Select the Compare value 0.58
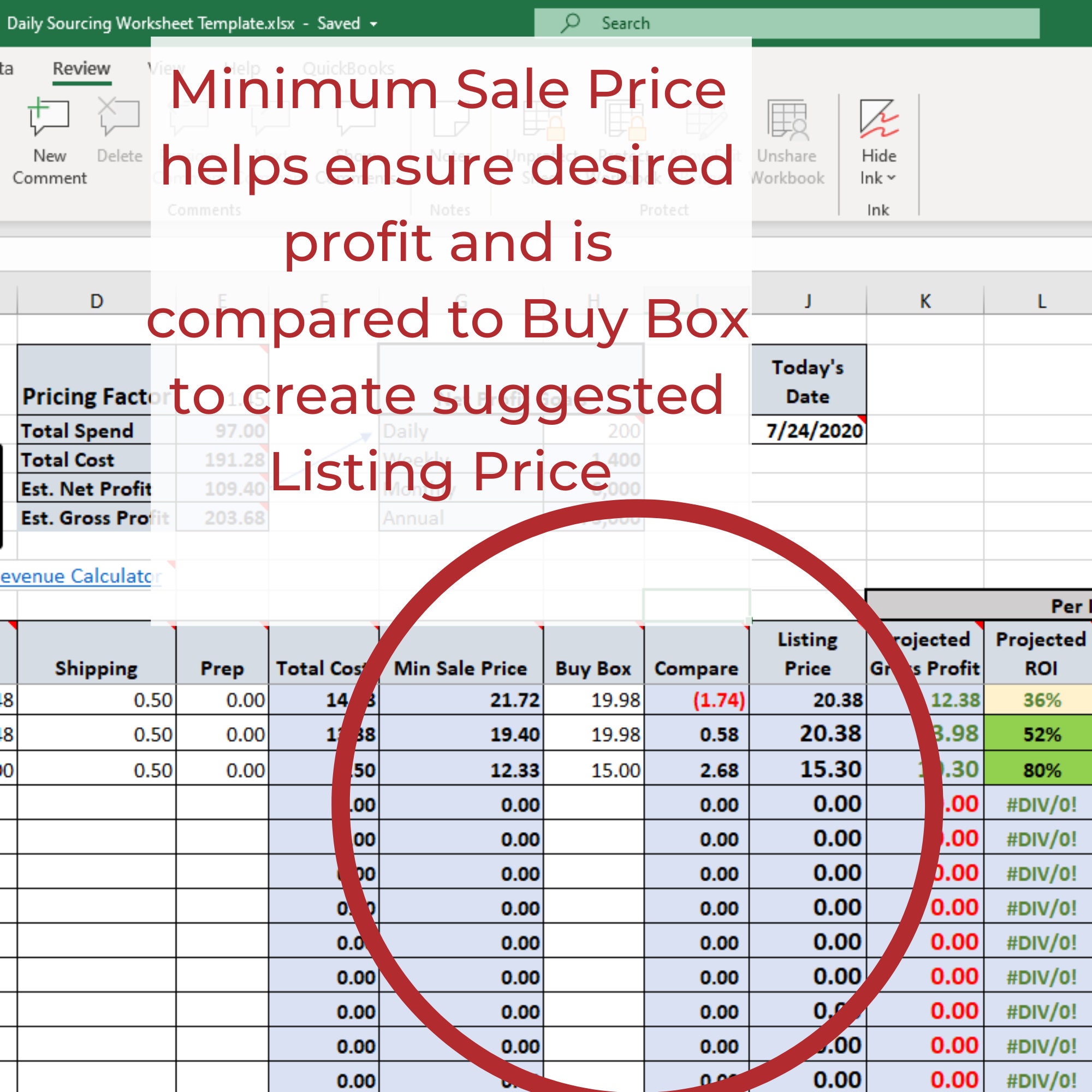The height and width of the screenshot is (1092, 1092). pos(696,733)
